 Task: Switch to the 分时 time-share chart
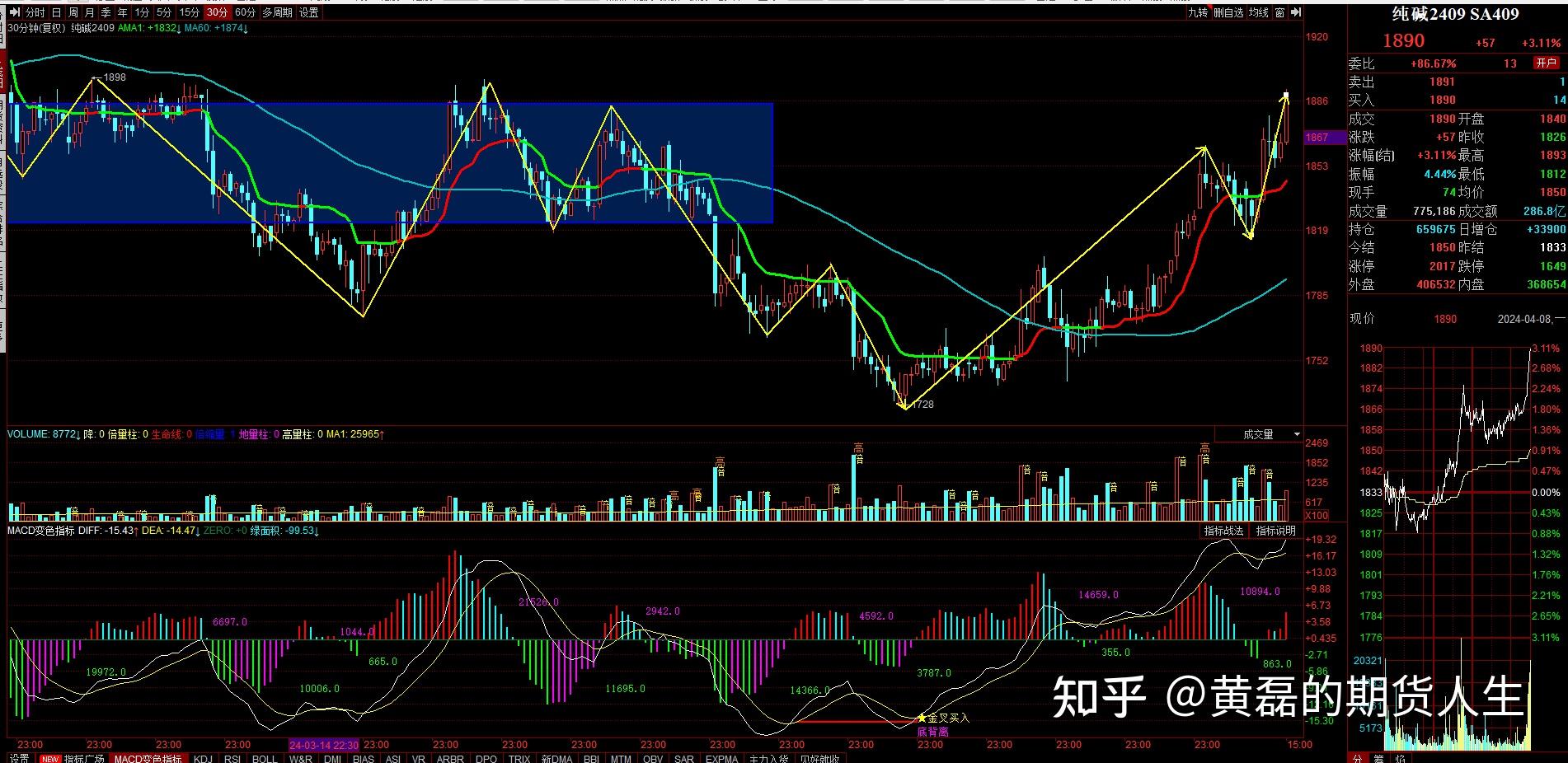coord(35,12)
